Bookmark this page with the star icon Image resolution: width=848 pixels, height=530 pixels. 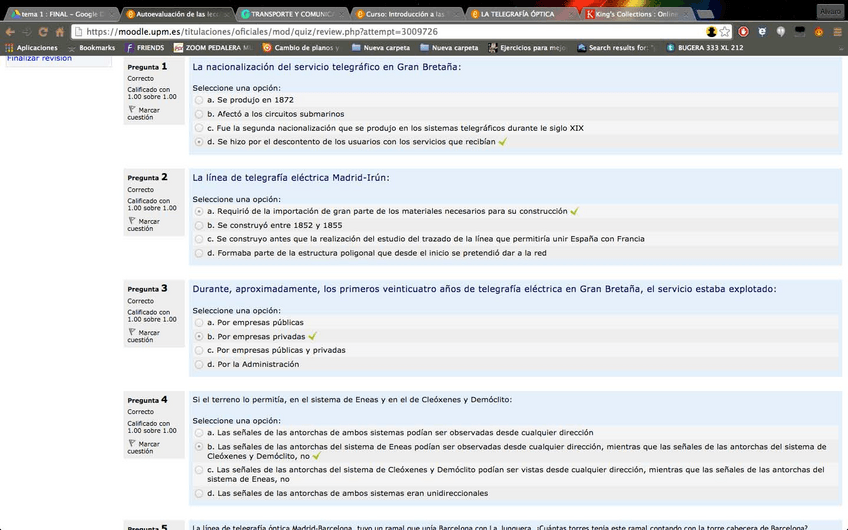(725, 32)
